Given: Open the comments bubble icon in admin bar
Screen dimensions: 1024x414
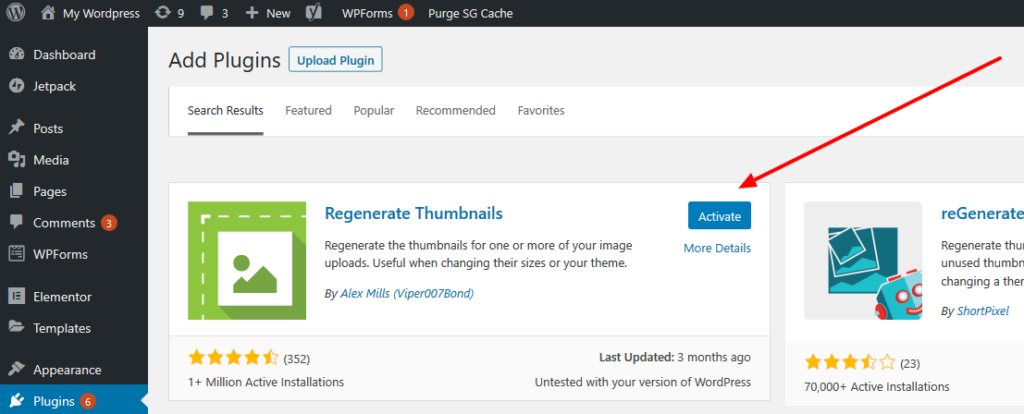Looking at the screenshot, I should [x=209, y=13].
